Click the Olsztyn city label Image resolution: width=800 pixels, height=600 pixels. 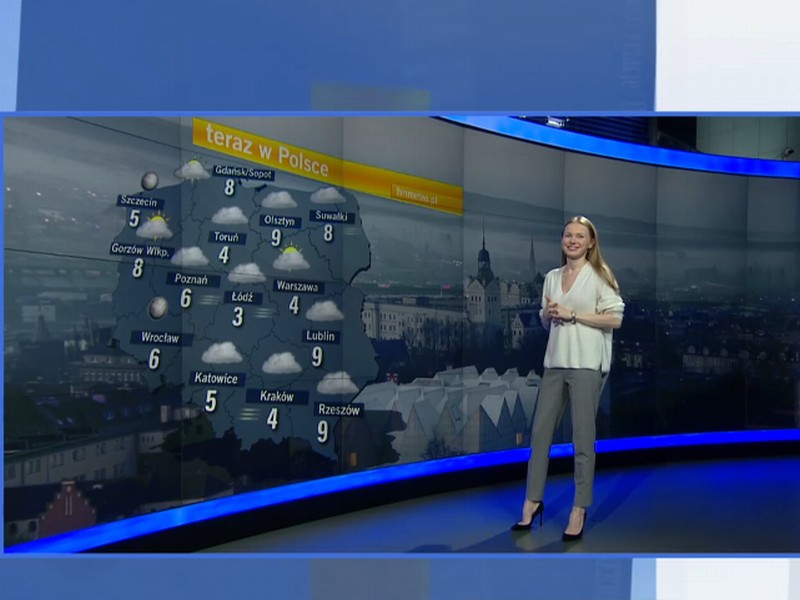click(x=280, y=221)
